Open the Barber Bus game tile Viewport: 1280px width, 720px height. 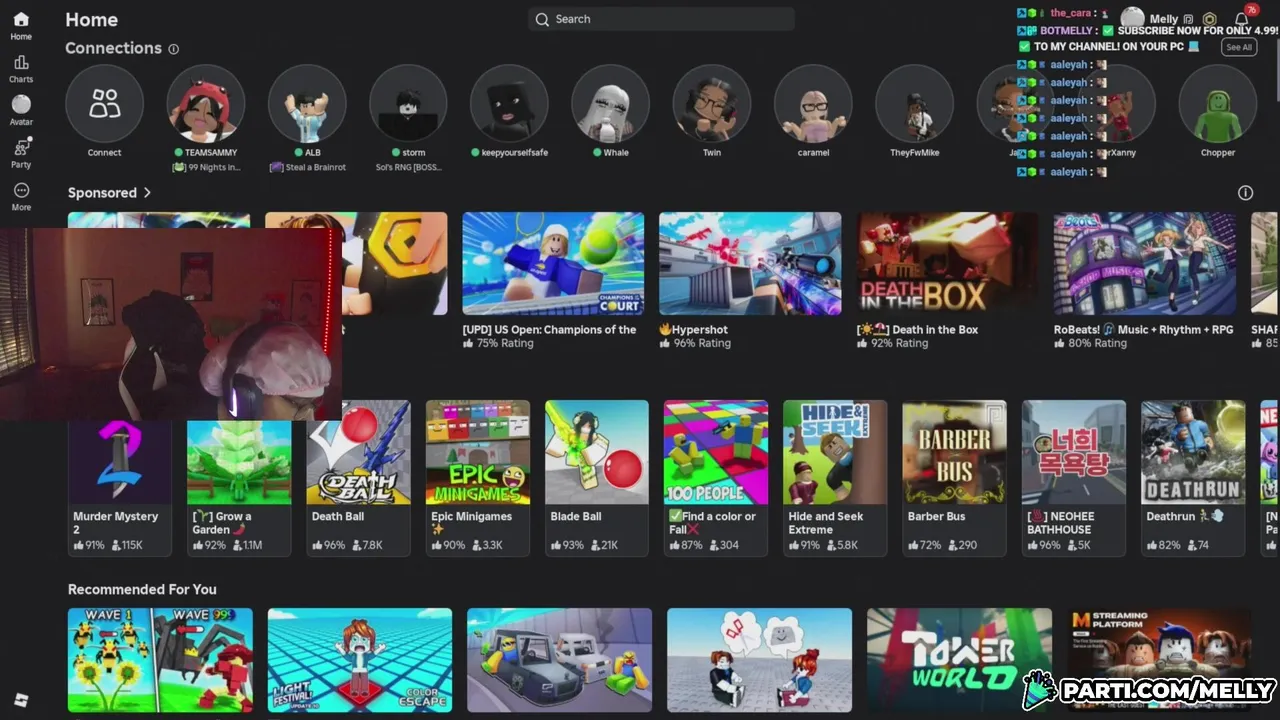pos(954,478)
